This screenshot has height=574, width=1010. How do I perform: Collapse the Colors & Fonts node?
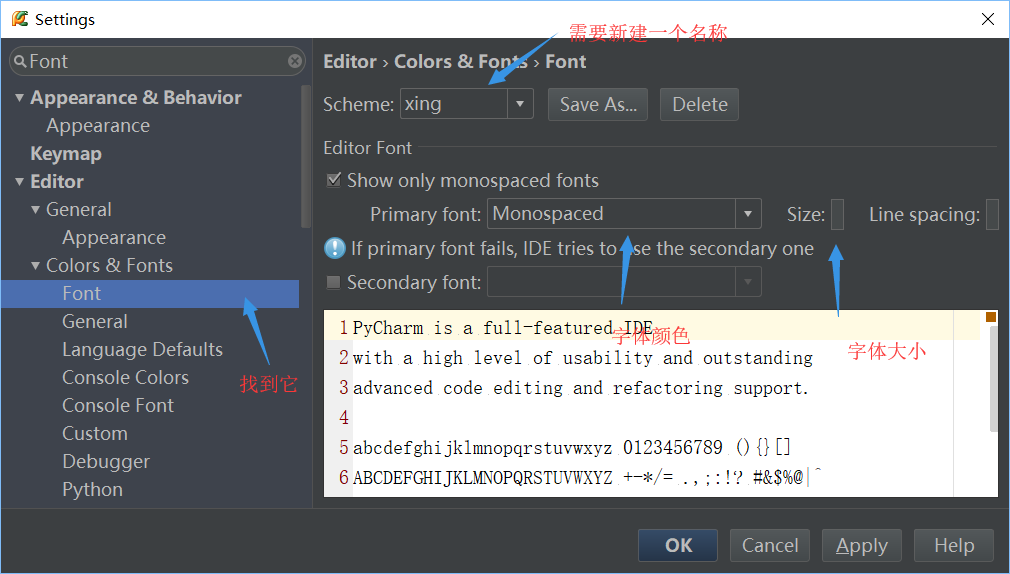tap(35, 265)
